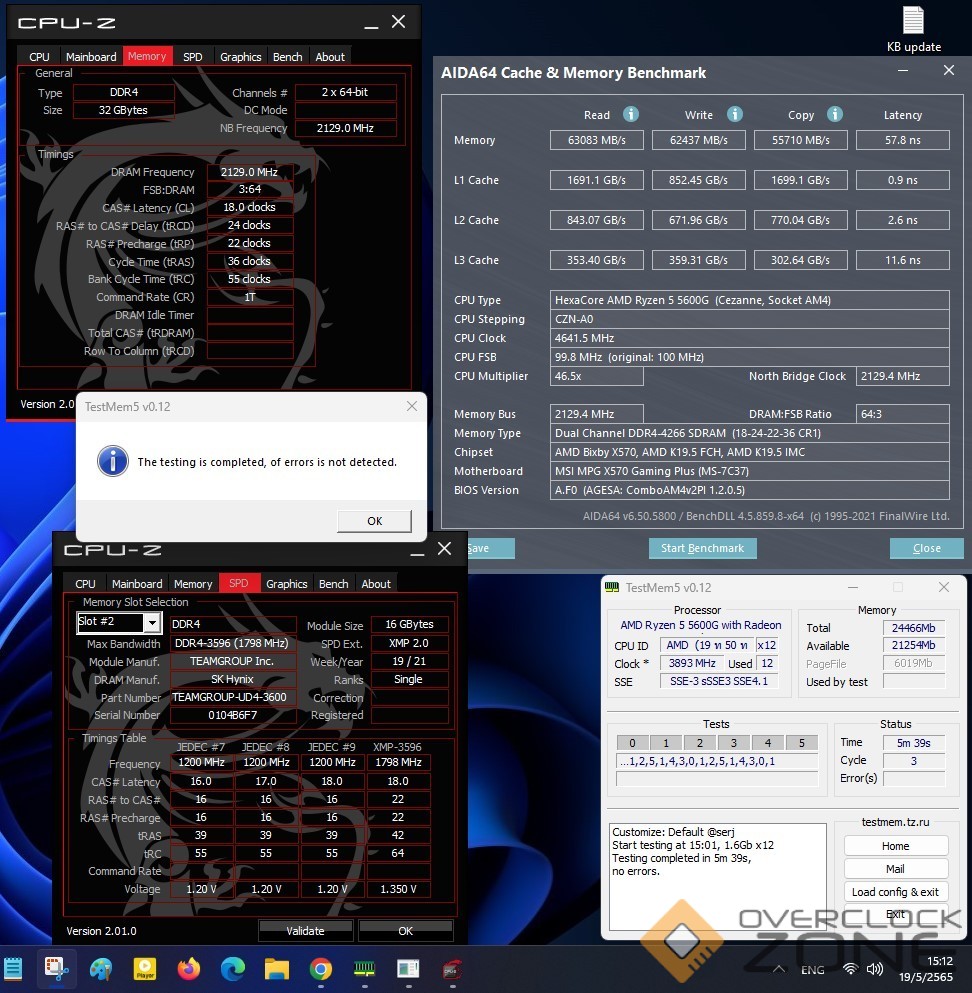Expand the Slot #2 memory slot dropdown
The width and height of the screenshot is (972, 993).
pos(151,623)
